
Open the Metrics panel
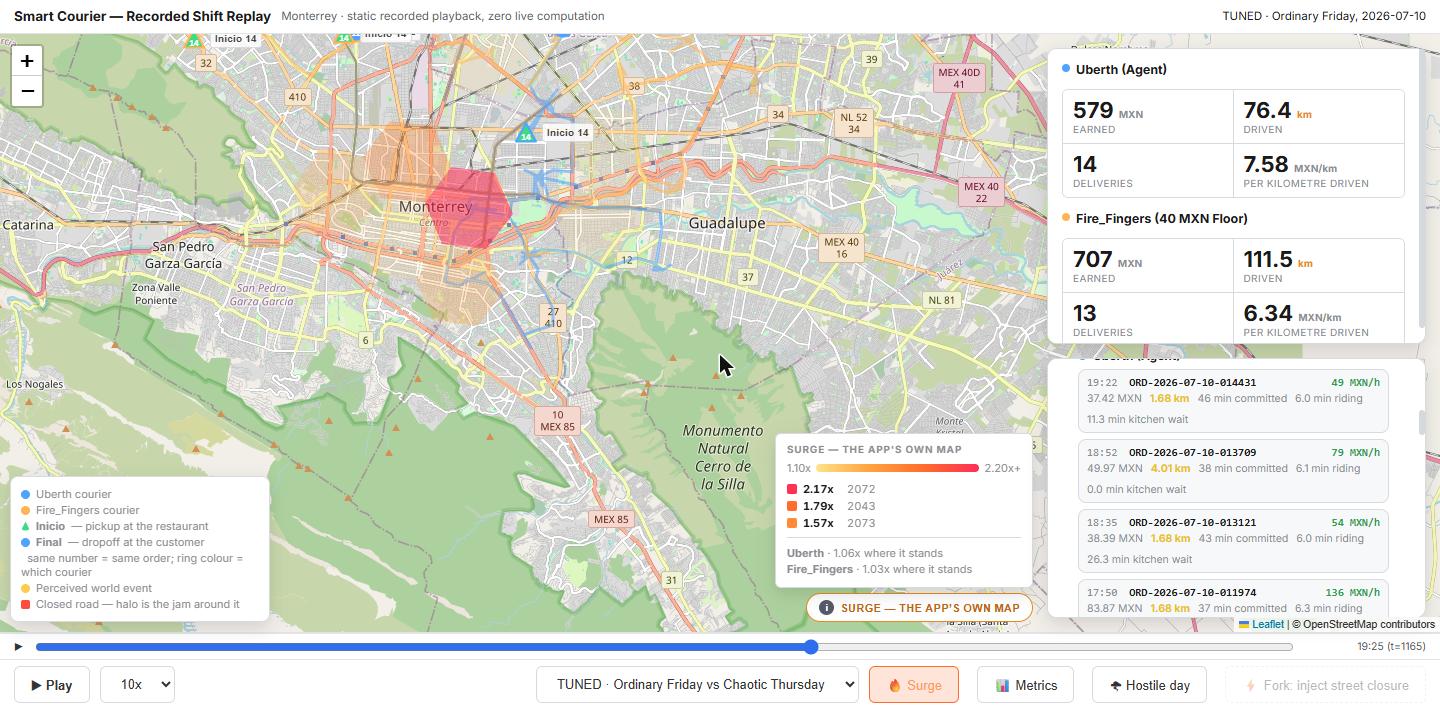click(x=1026, y=685)
